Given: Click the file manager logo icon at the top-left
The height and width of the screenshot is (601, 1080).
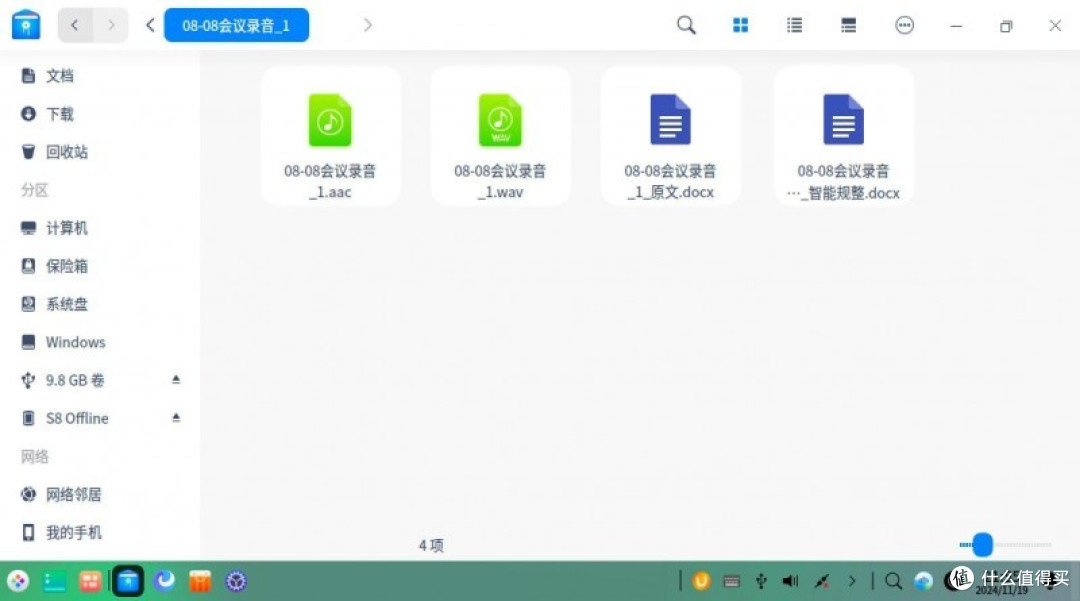Looking at the screenshot, I should [x=26, y=25].
